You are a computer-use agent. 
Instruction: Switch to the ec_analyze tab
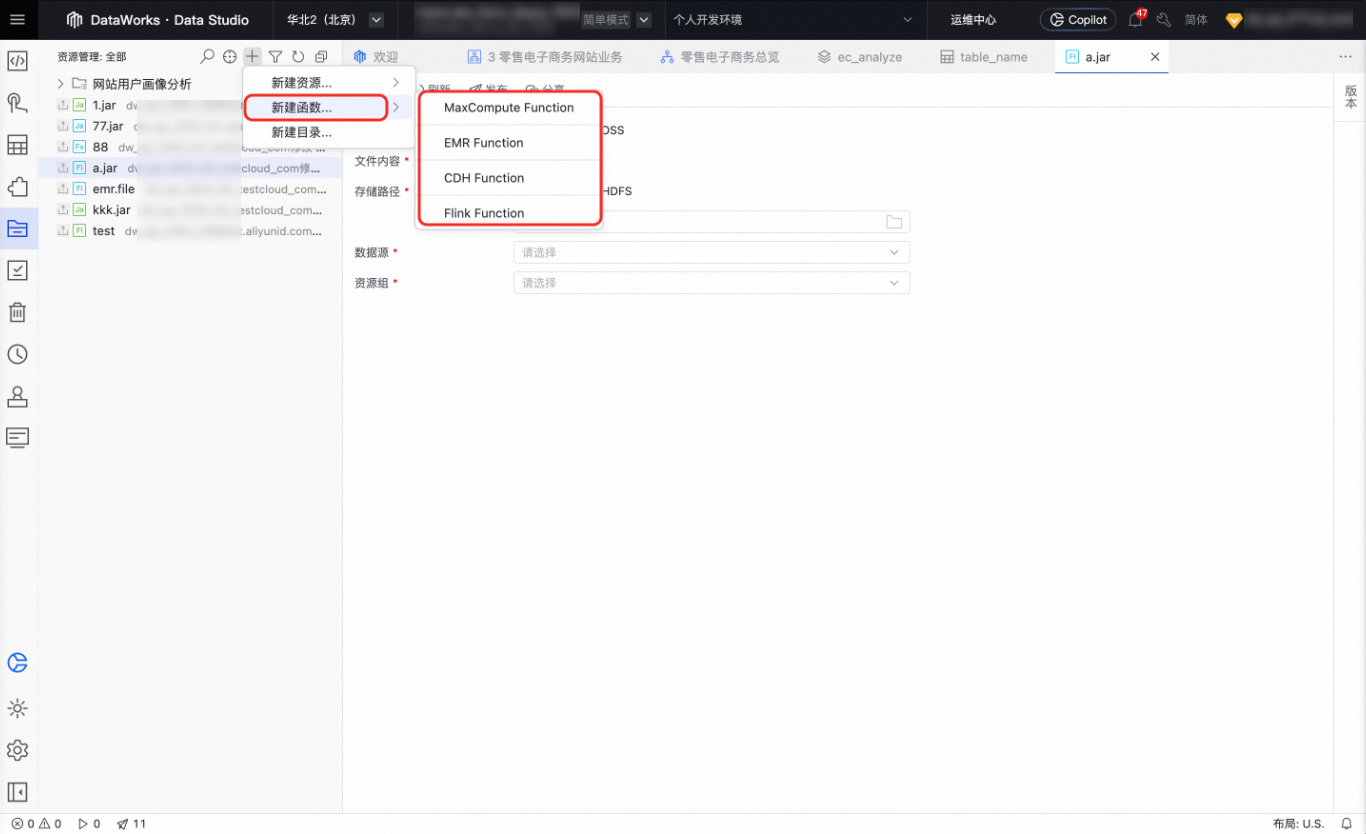pos(860,57)
